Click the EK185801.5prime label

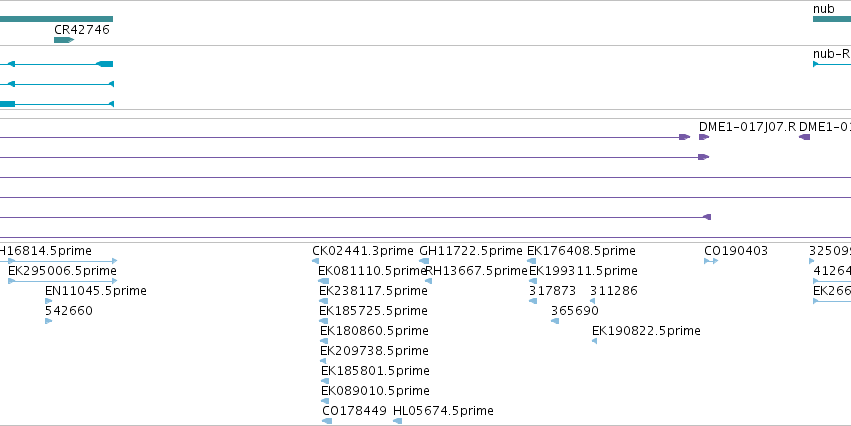coord(376,371)
